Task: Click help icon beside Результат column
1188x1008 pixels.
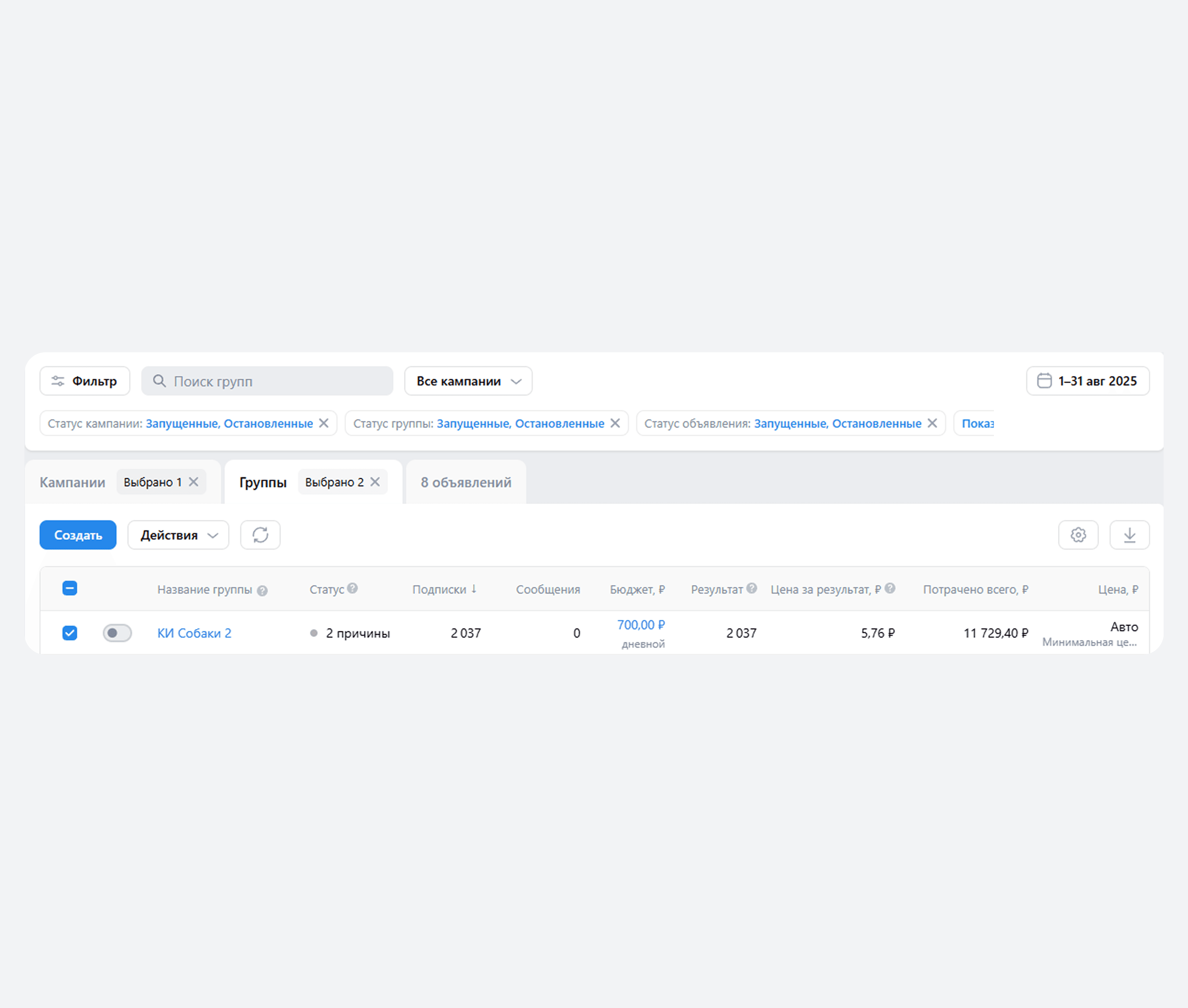Action: (x=752, y=588)
